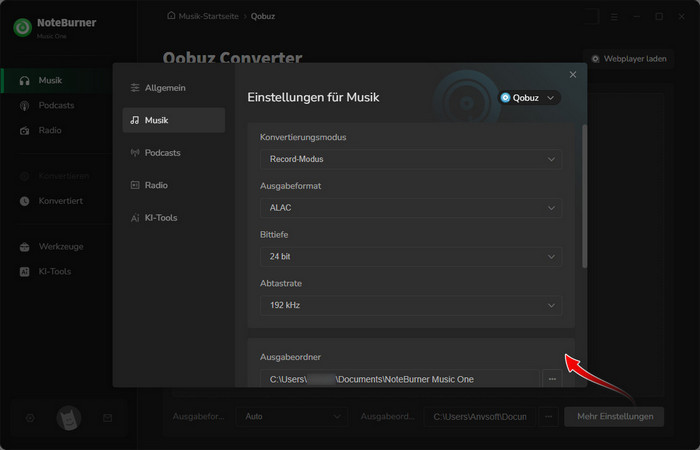The width and height of the screenshot is (700, 450).
Task: Switch to the Radio settings tab
Action: pos(173,185)
